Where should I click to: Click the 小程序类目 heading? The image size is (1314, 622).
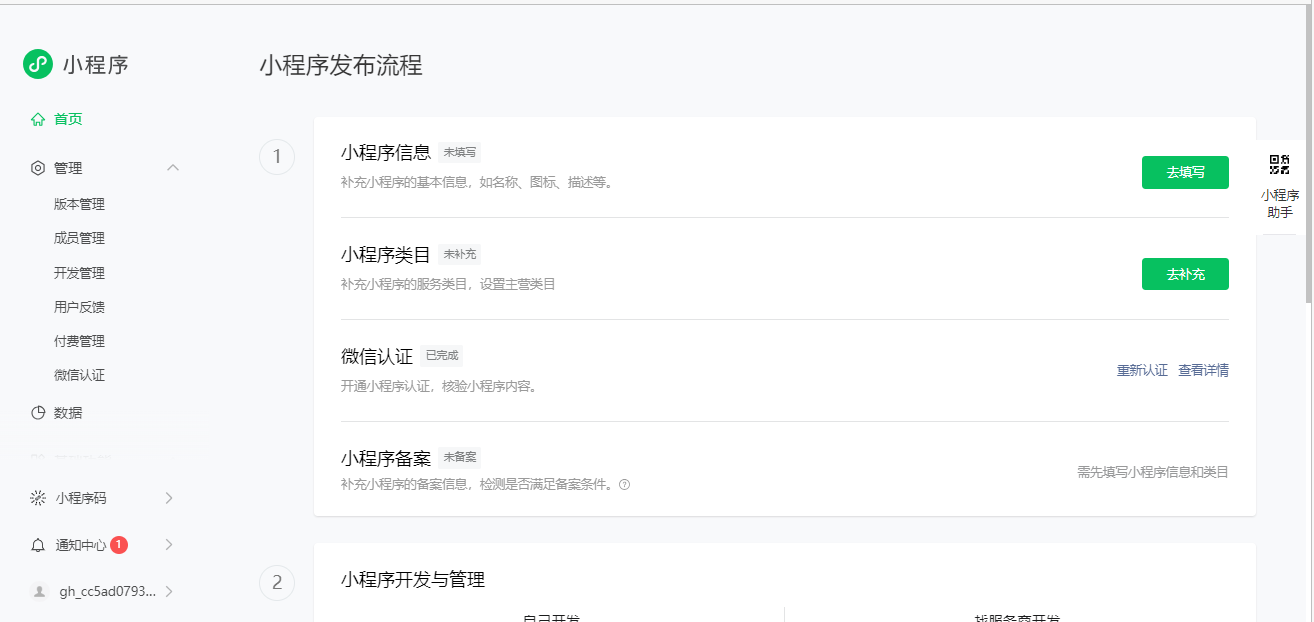pos(386,254)
